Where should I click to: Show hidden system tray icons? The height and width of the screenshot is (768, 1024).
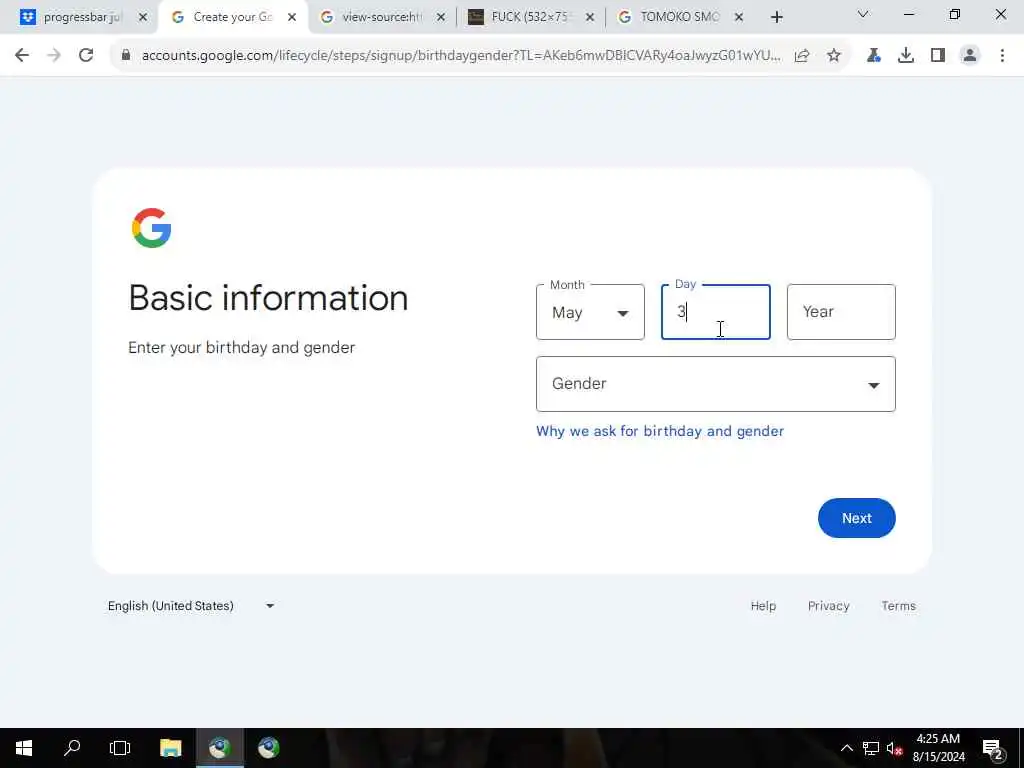(x=846, y=748)
